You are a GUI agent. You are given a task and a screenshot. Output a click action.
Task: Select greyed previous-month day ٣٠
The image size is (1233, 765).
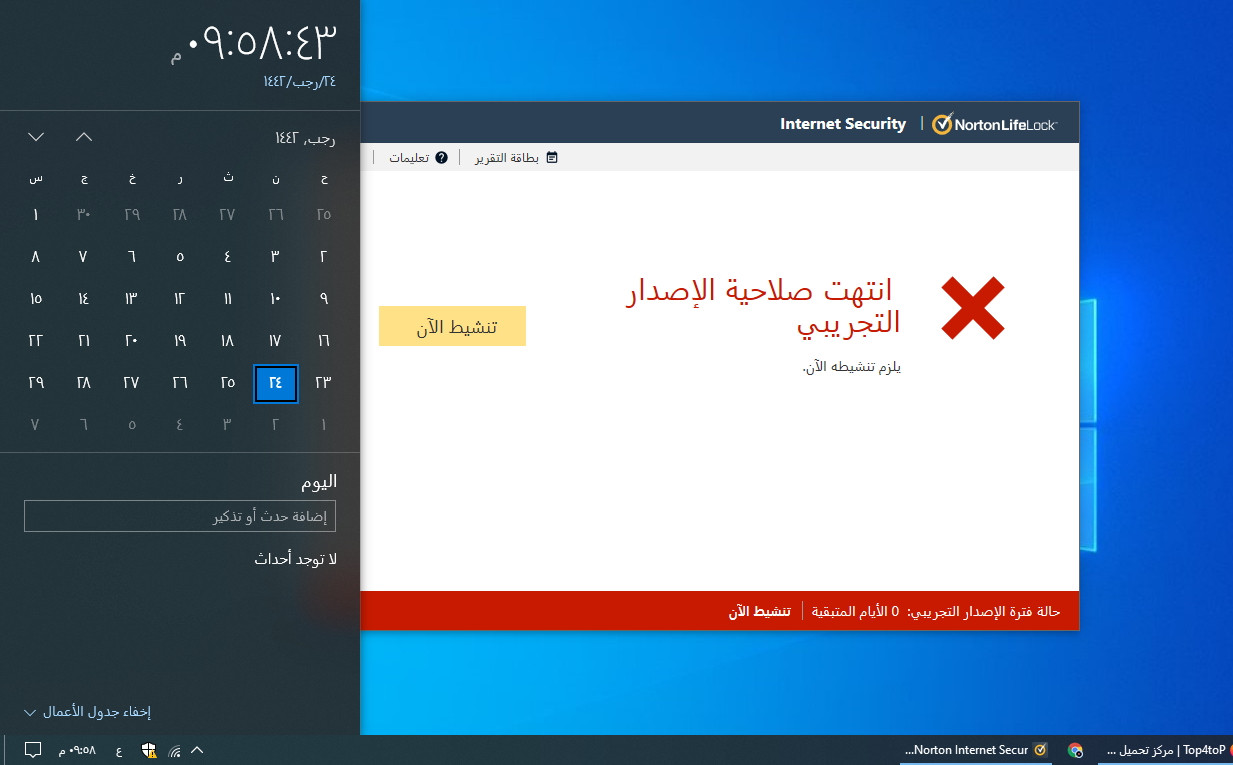(83, 214)
